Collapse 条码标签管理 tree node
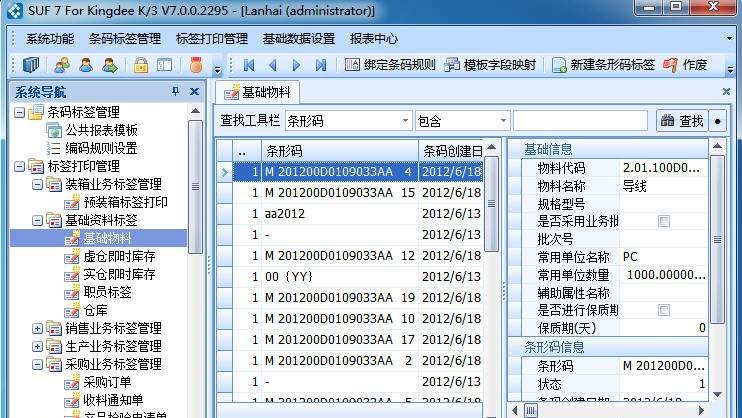 click(19, 113)
